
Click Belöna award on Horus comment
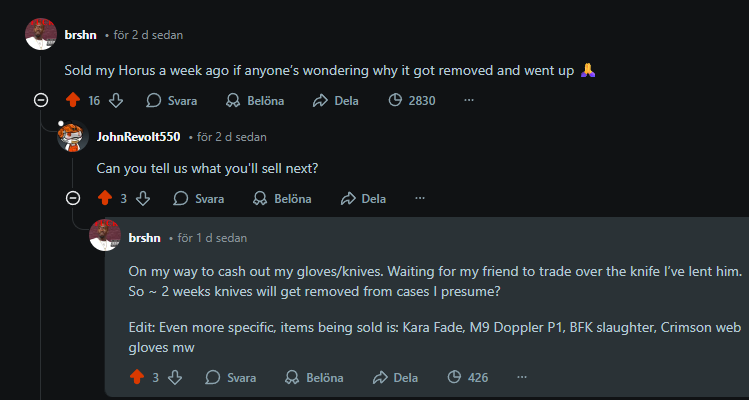coord(255,100)
